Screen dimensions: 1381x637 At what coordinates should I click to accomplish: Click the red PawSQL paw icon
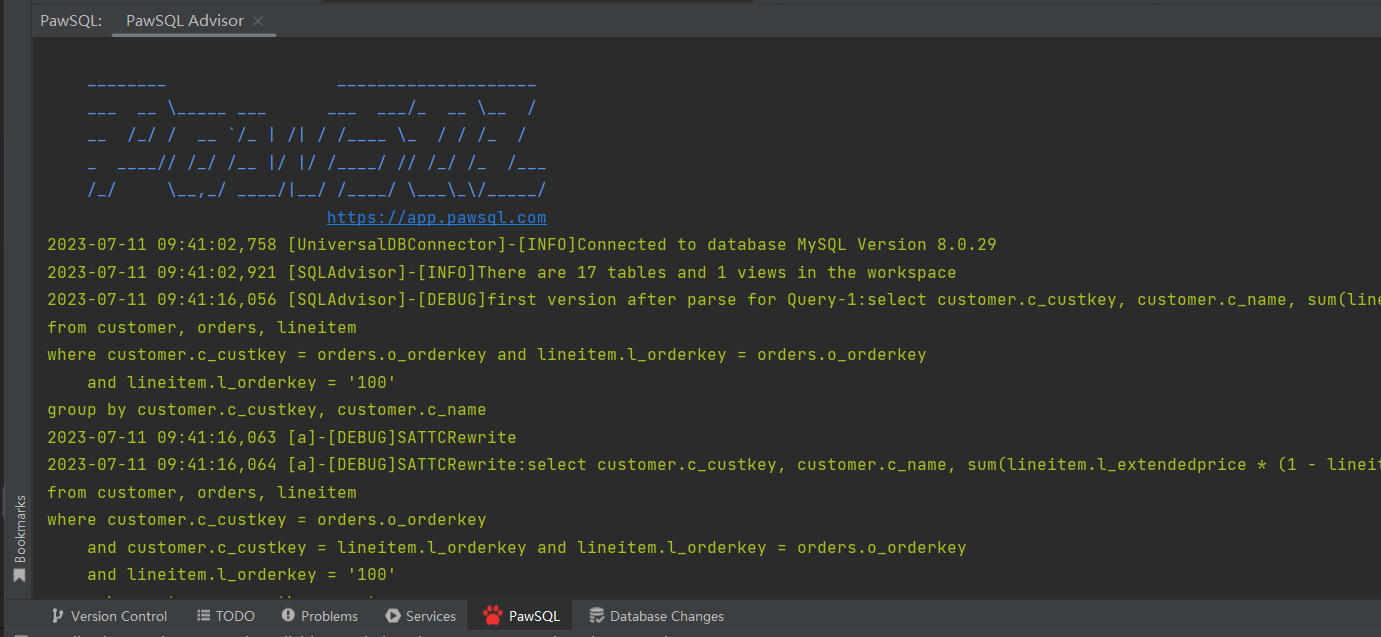point(492,616)
